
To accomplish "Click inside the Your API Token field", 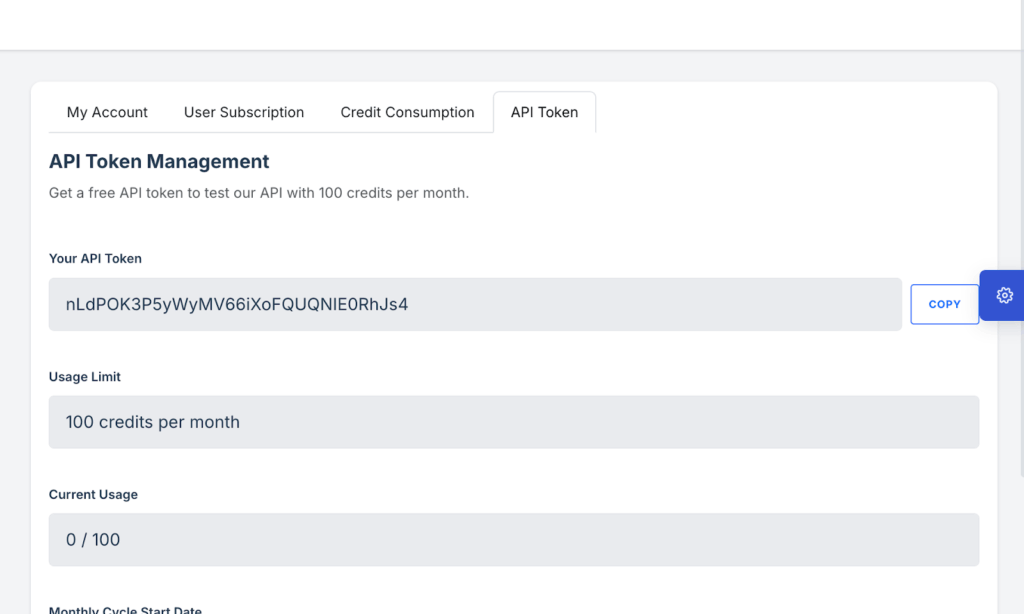I will [475, 304].
